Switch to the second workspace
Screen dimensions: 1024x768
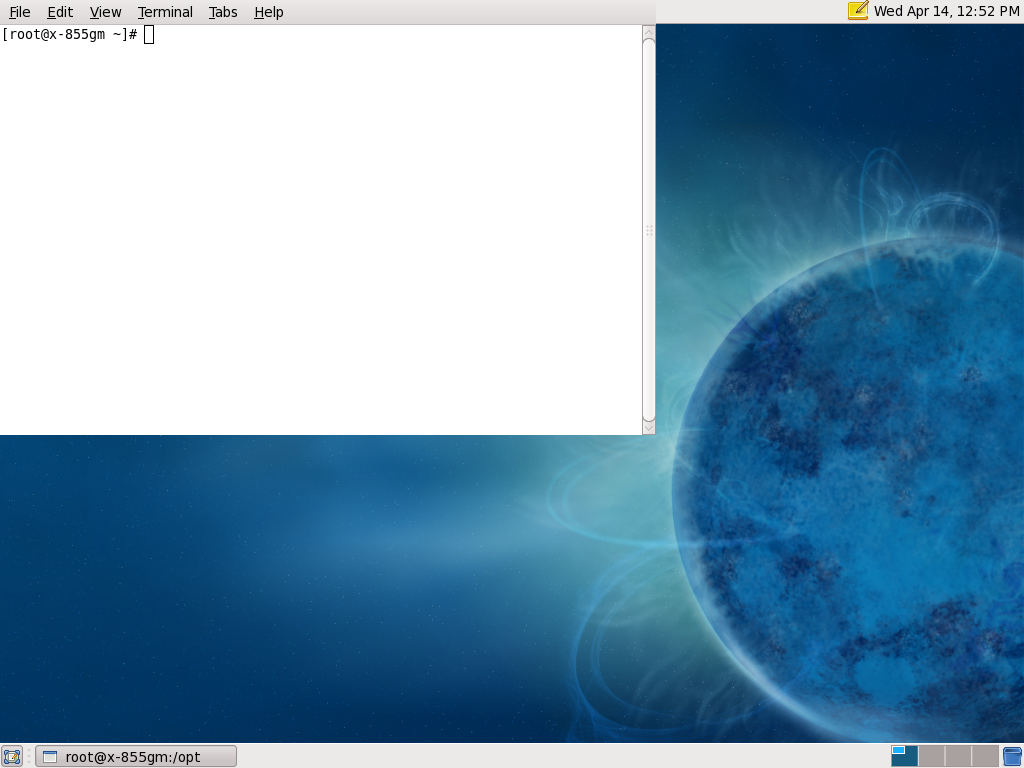coord(931,756)
